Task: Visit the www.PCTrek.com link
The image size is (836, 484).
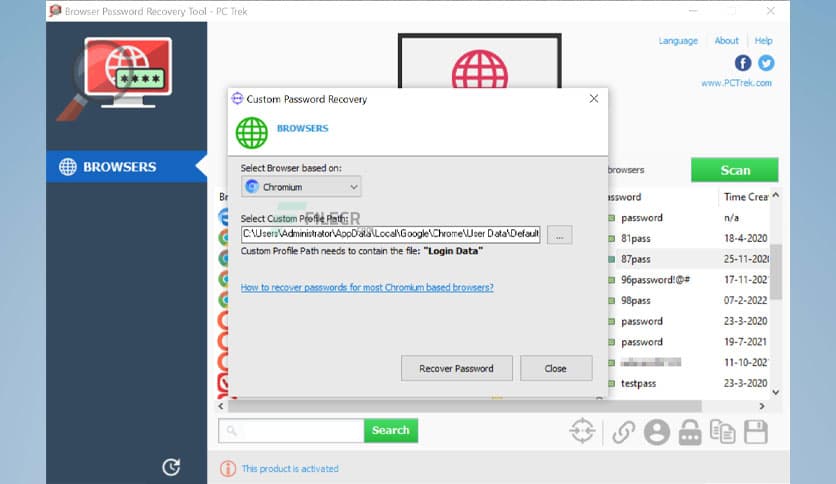Action: 736,83
